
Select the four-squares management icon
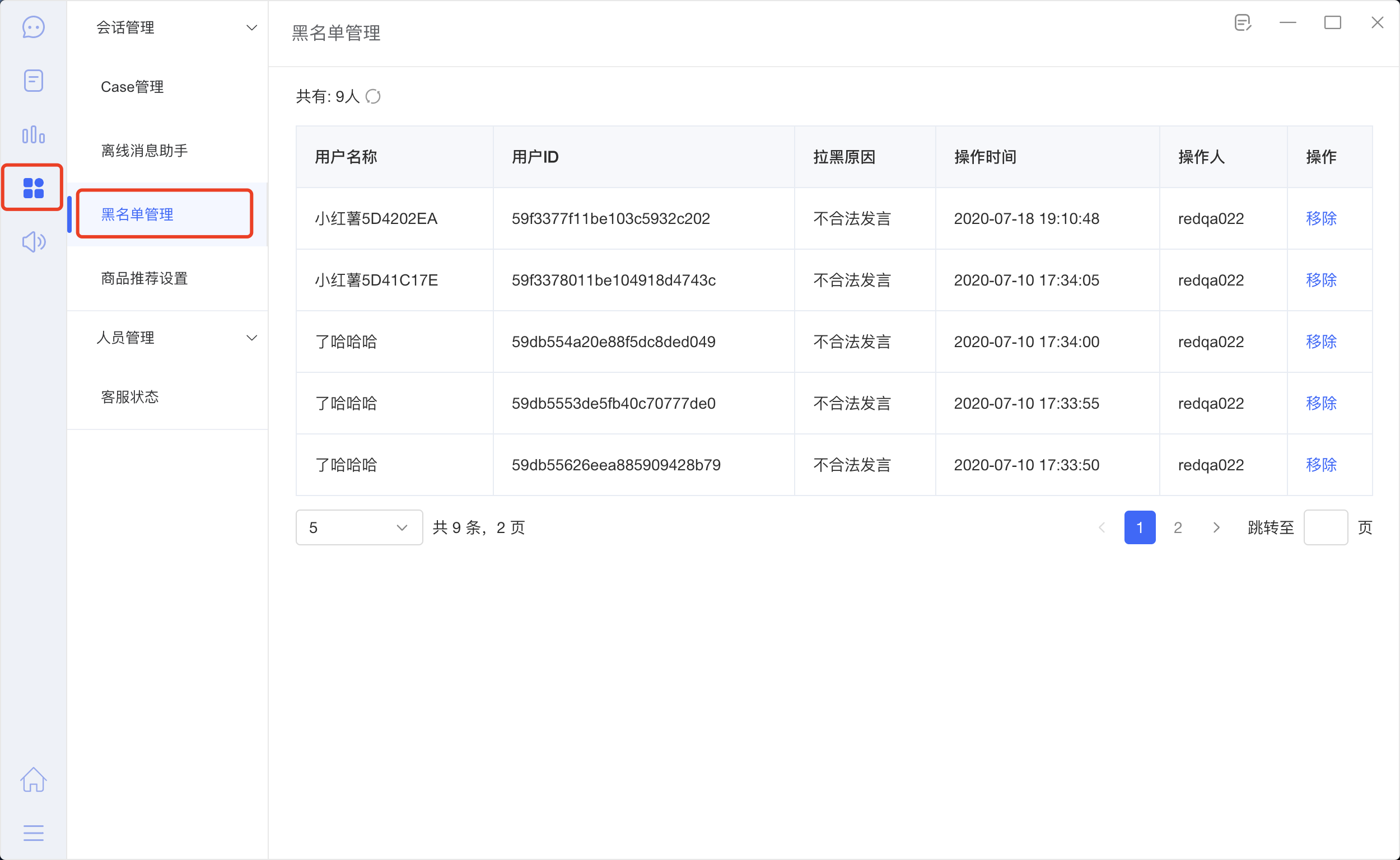[x=33, y=188]
